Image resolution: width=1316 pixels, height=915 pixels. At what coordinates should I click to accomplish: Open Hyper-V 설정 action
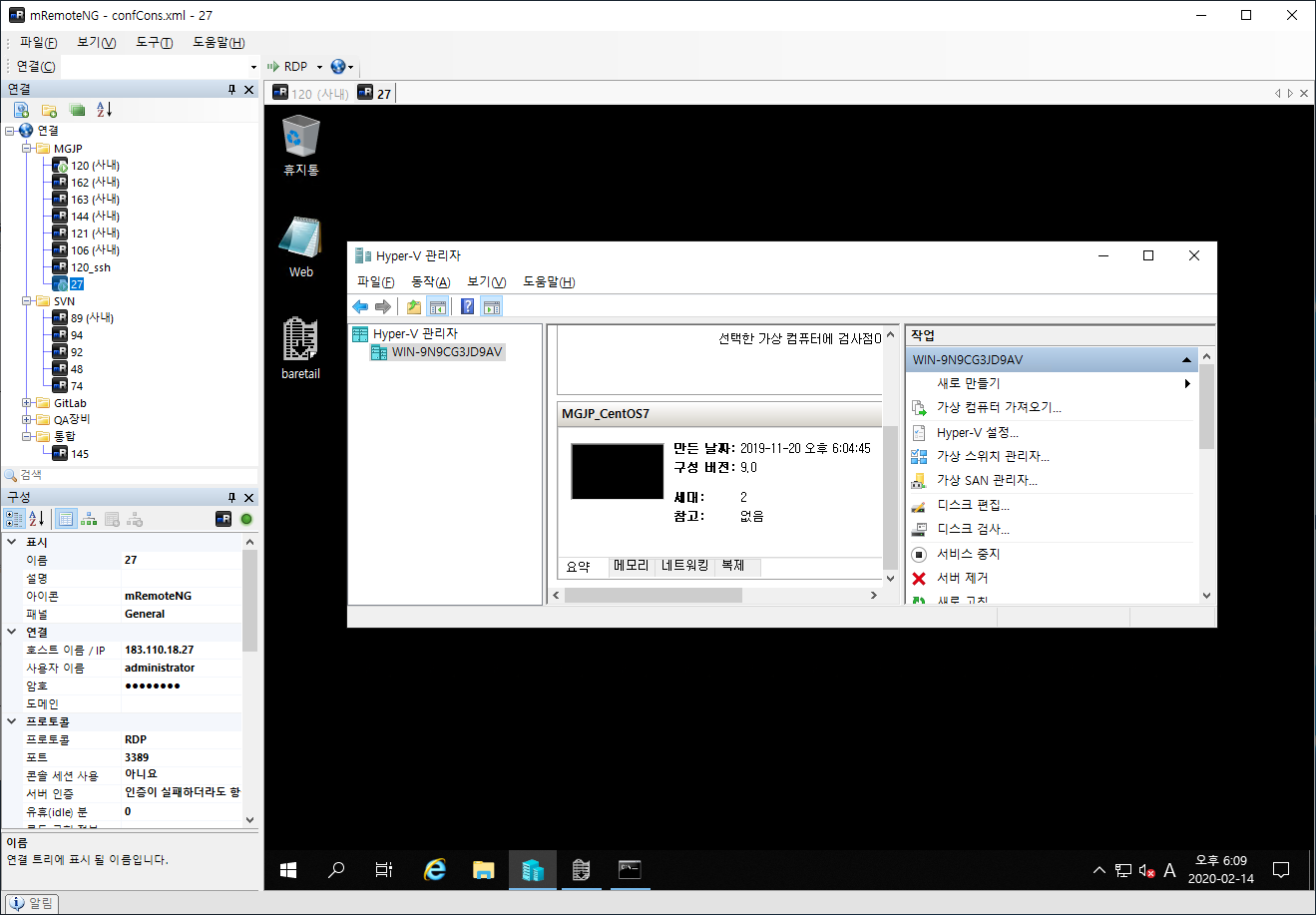tap(978, 433)
